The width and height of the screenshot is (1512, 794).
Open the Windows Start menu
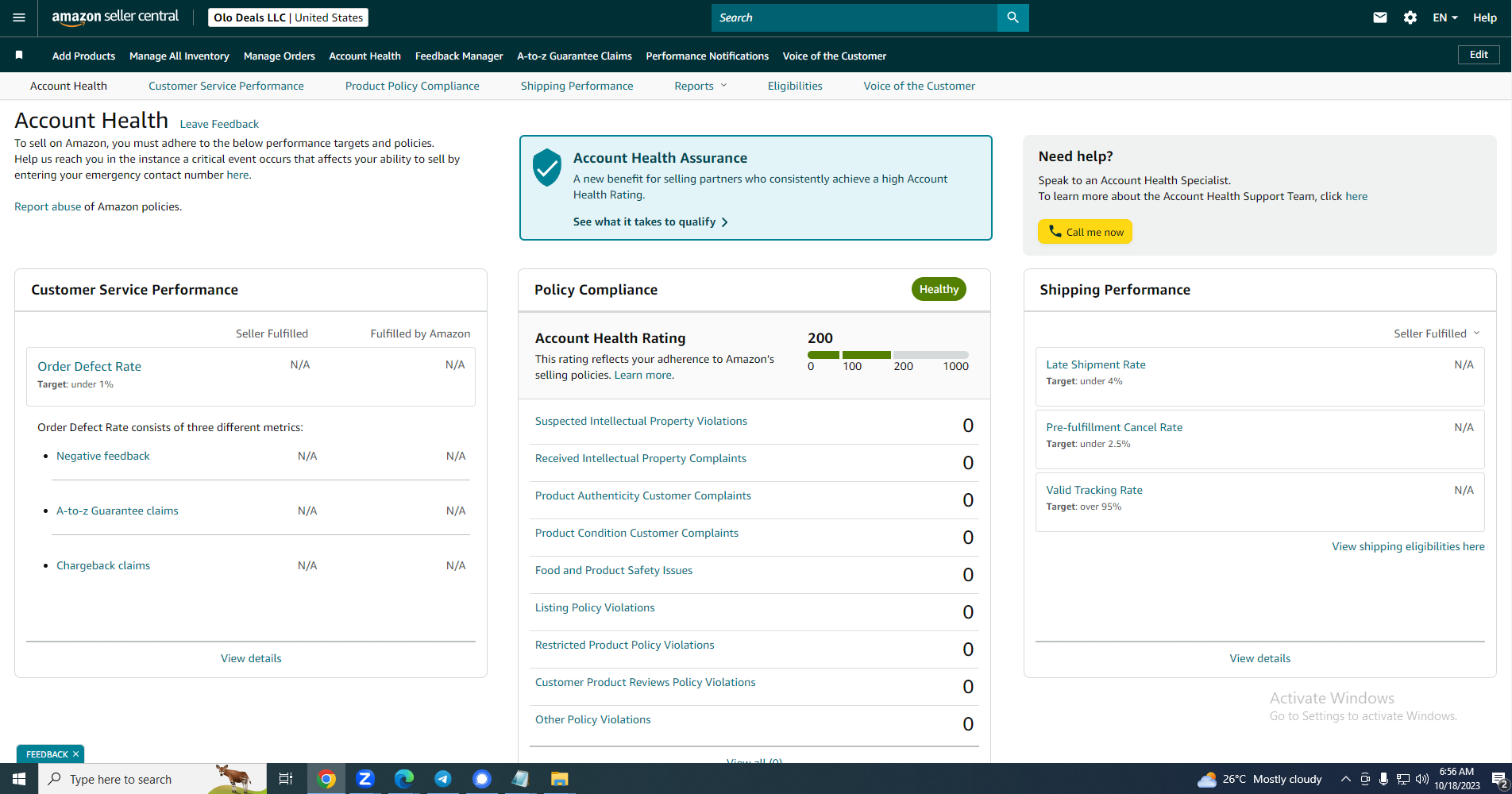(19, 779)
